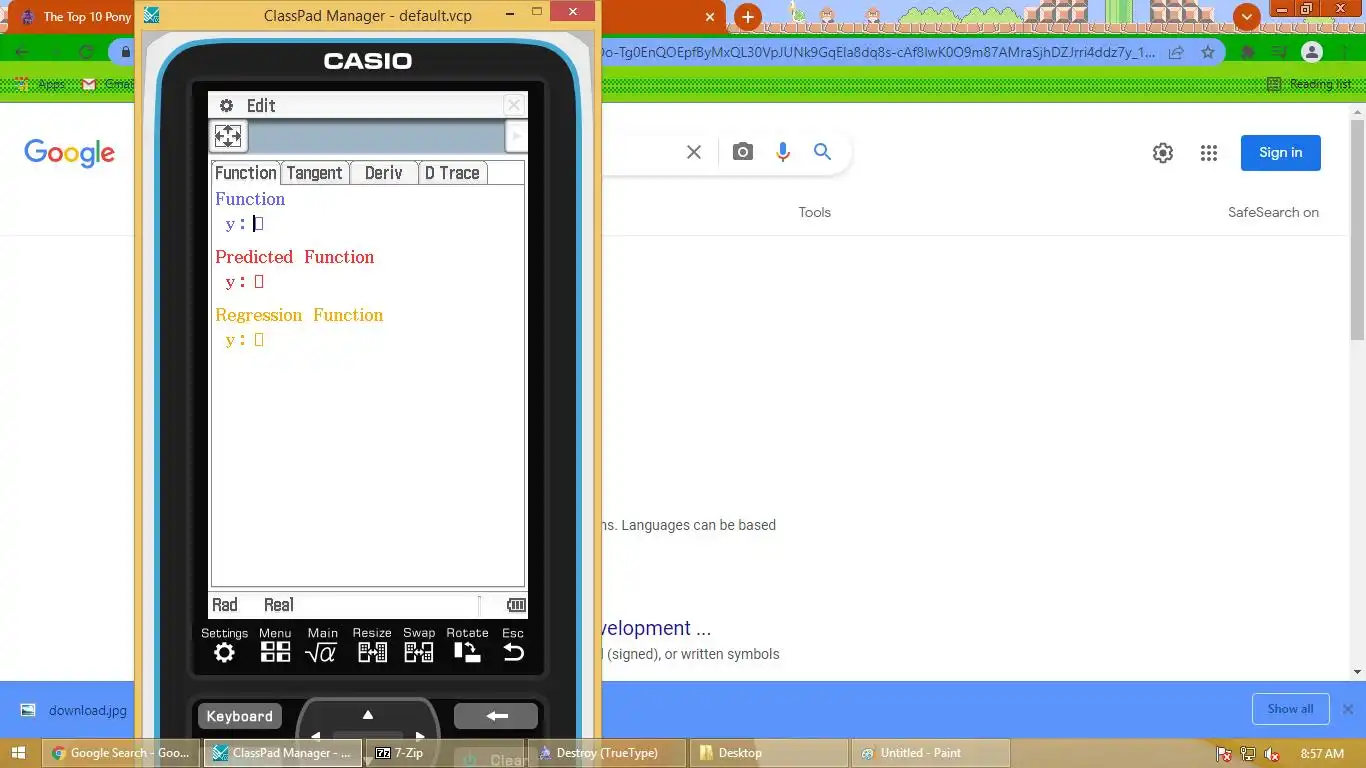Tap the Settings gear on icon panel
The image size is (1366, 768).
click(224, 645)
